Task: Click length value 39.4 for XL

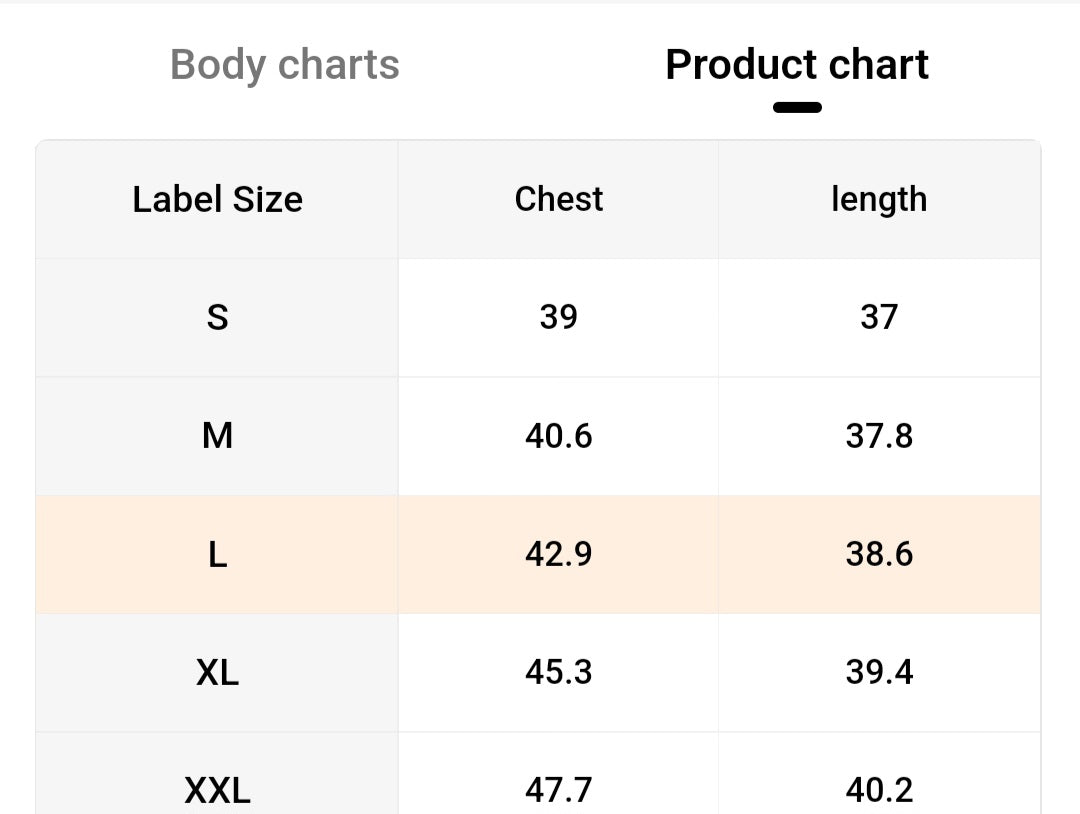Action: coord(879,672)
